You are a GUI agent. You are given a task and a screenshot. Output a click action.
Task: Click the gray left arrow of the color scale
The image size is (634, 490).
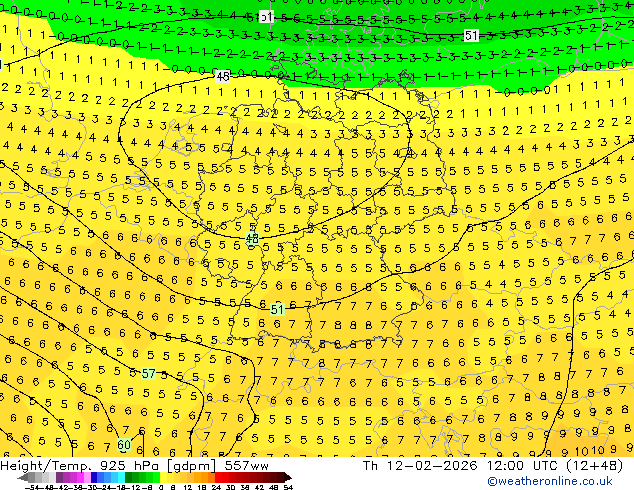coord(23,478)
